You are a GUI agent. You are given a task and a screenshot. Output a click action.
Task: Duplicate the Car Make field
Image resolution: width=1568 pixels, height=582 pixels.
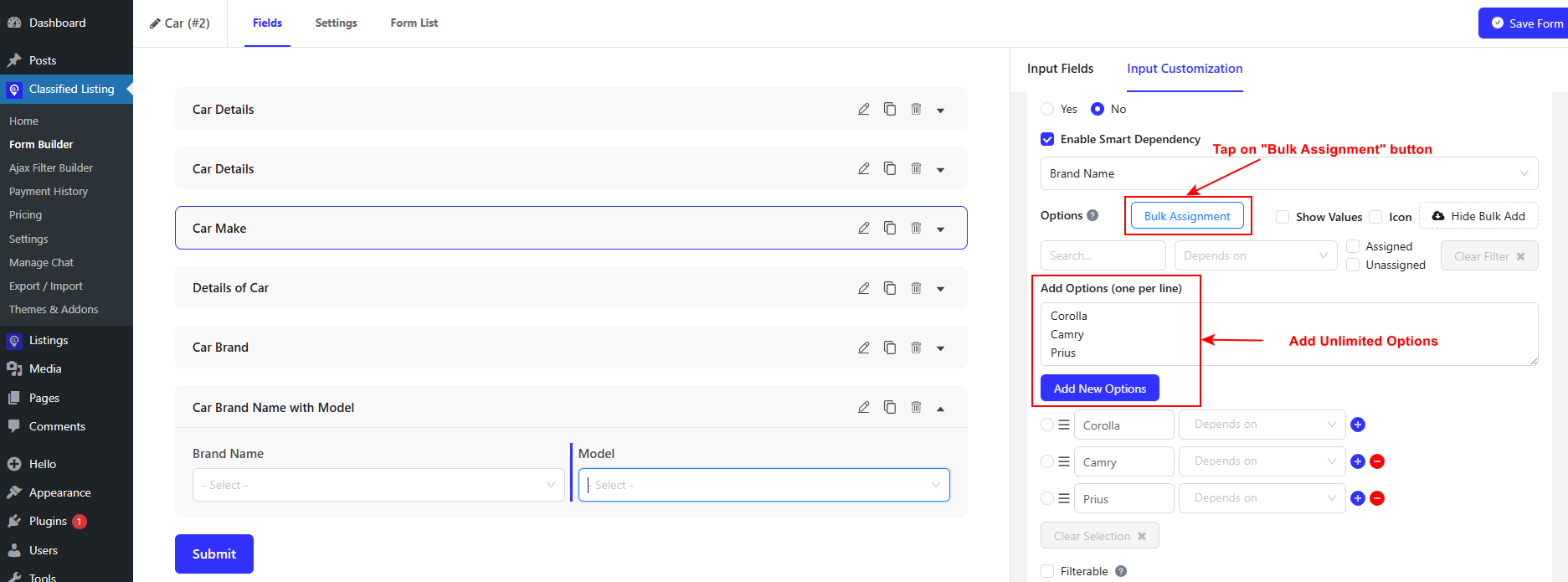[890, 228]
